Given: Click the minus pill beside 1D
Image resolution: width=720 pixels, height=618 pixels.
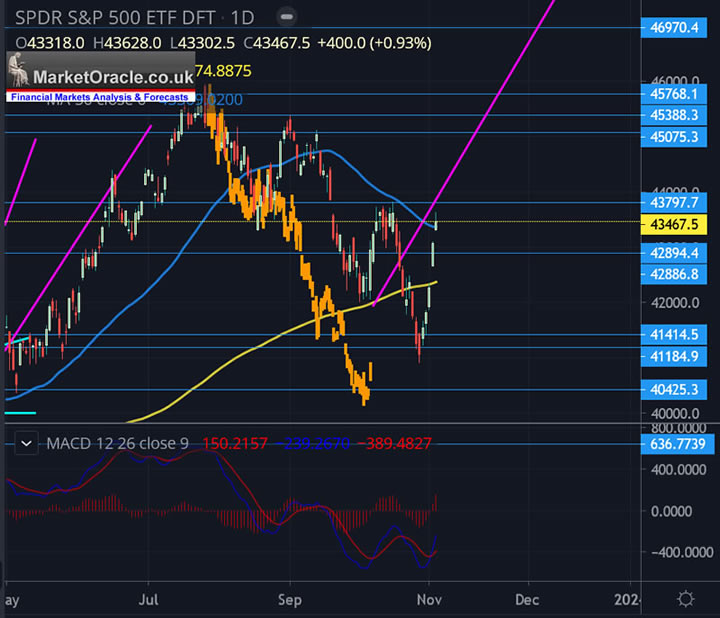Looking at the screenshot, I should [x=287, y=17].
